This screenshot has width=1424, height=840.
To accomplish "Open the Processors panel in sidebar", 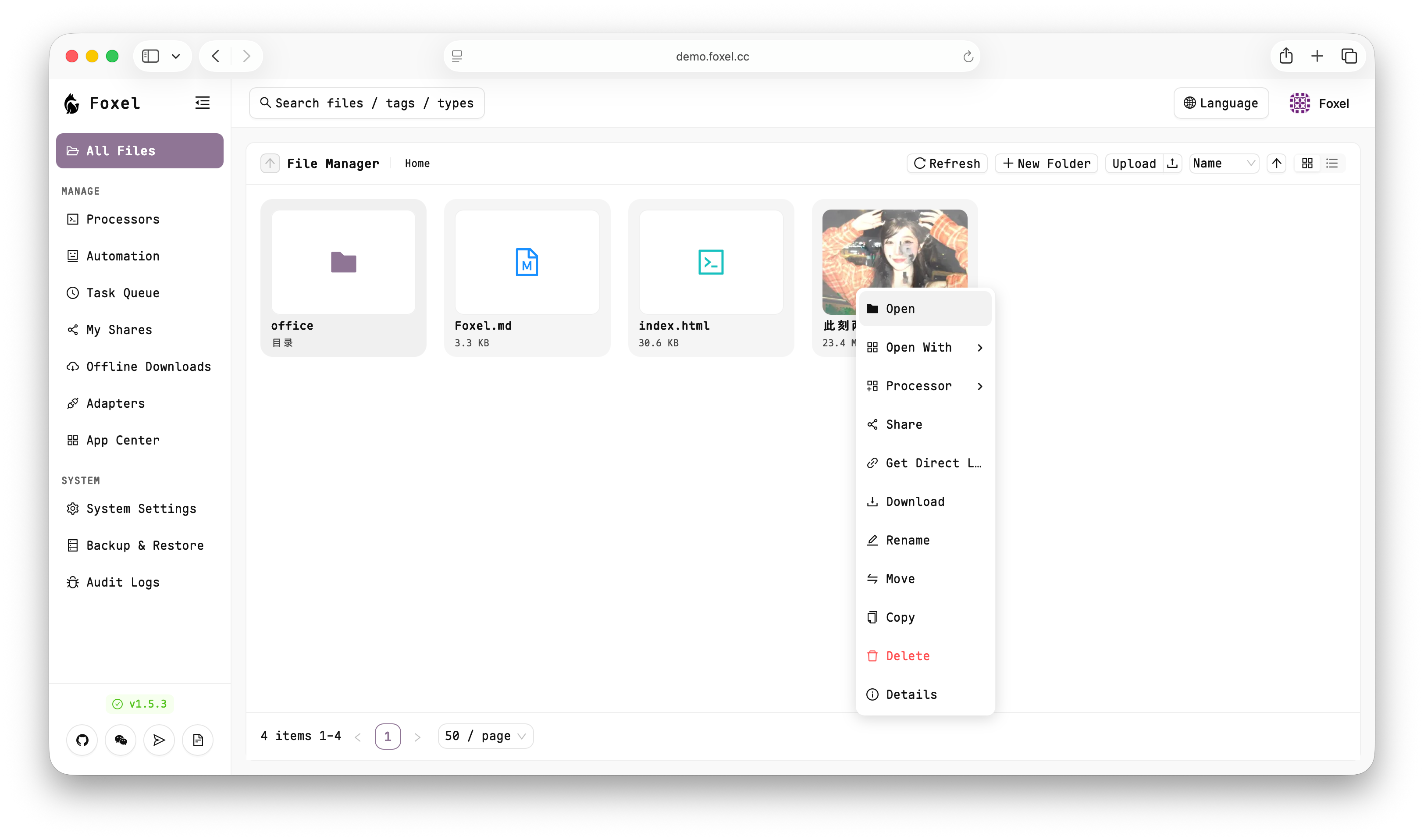I will click(x=122, y=219).
